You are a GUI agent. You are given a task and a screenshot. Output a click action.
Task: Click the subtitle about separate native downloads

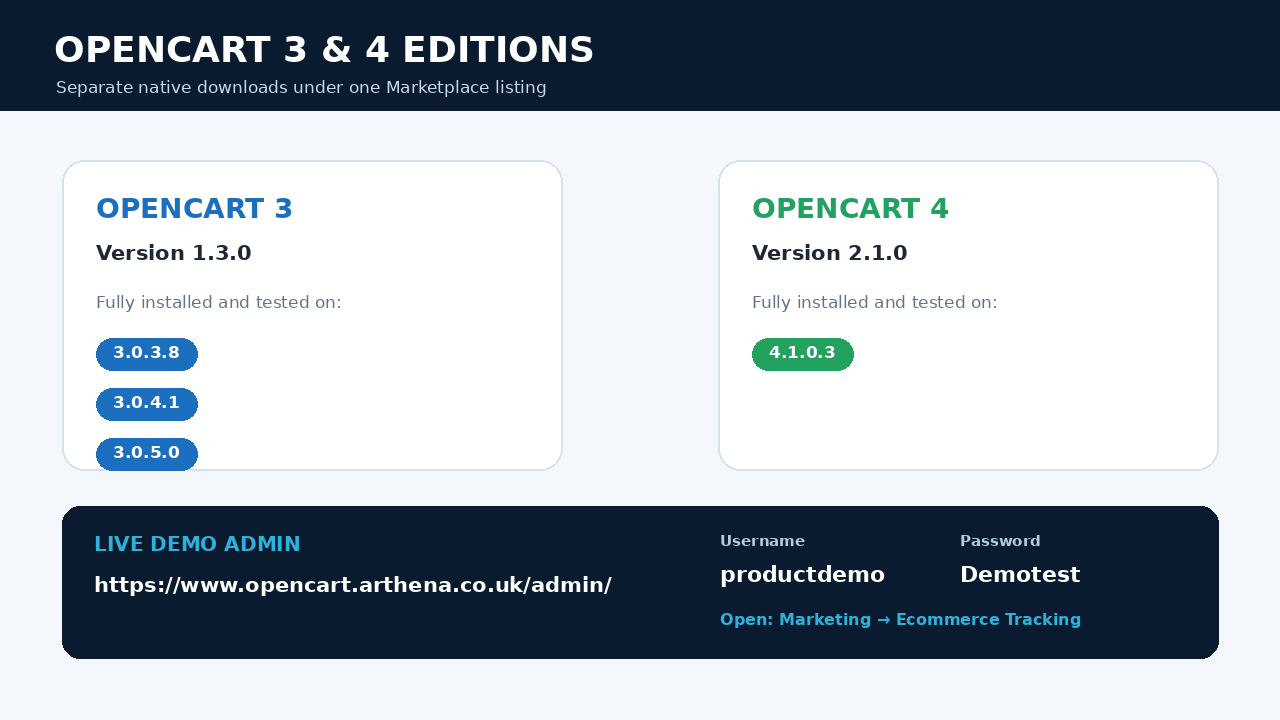301,88
